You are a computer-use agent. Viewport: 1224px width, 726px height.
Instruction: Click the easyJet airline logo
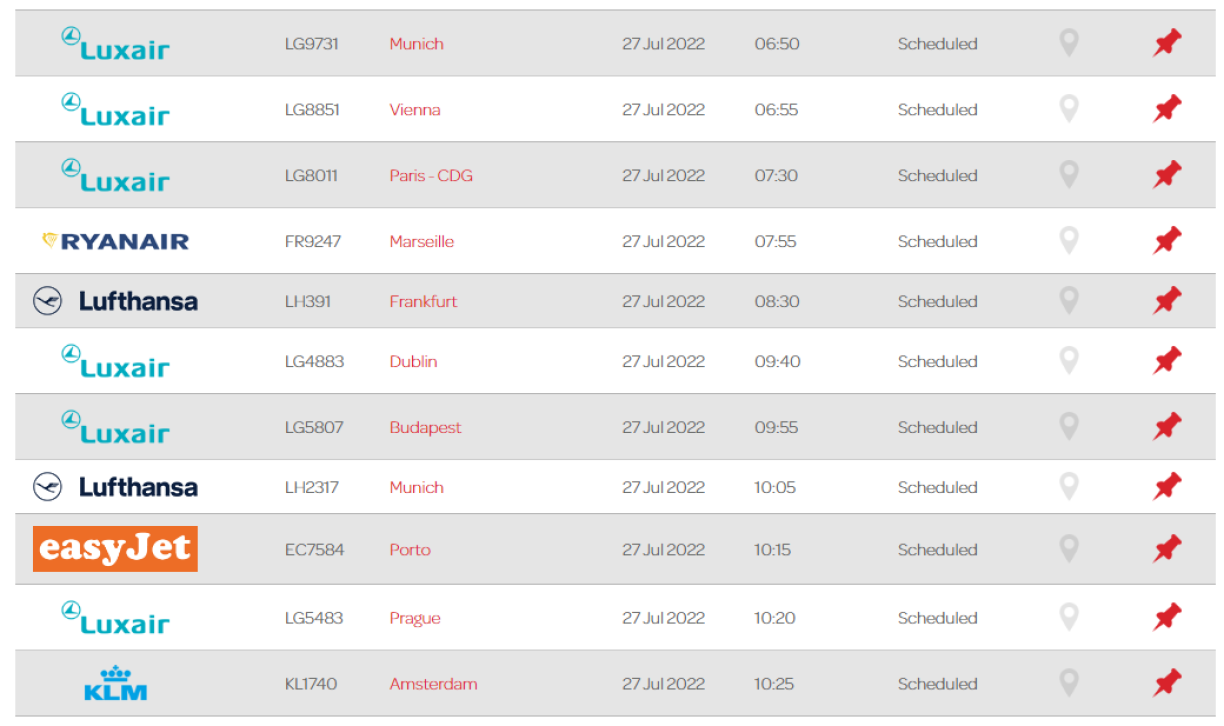coord(115,549)
